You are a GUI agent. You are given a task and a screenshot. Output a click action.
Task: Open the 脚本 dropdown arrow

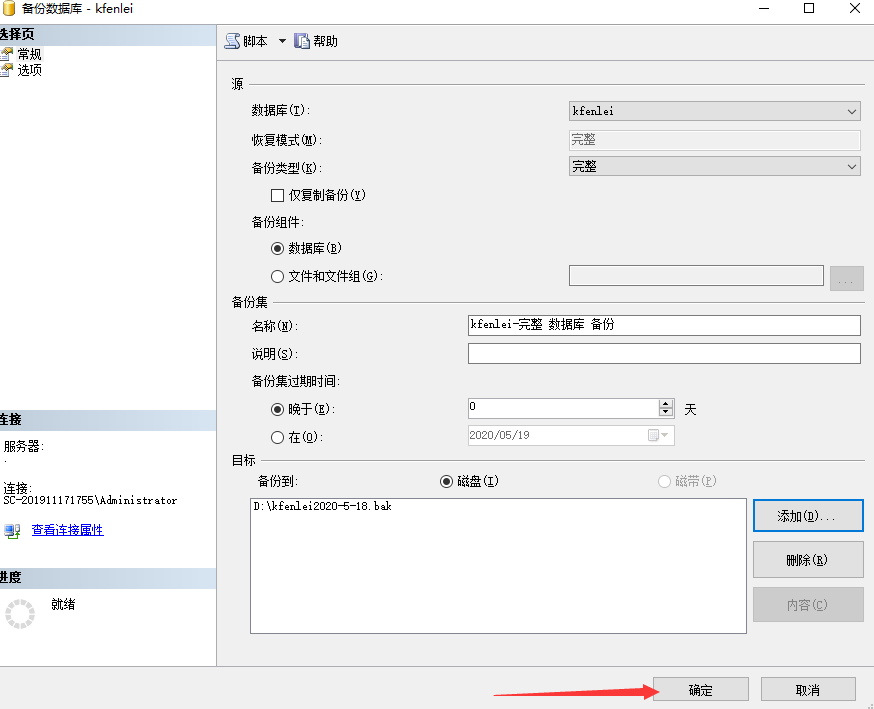point(282,41)
